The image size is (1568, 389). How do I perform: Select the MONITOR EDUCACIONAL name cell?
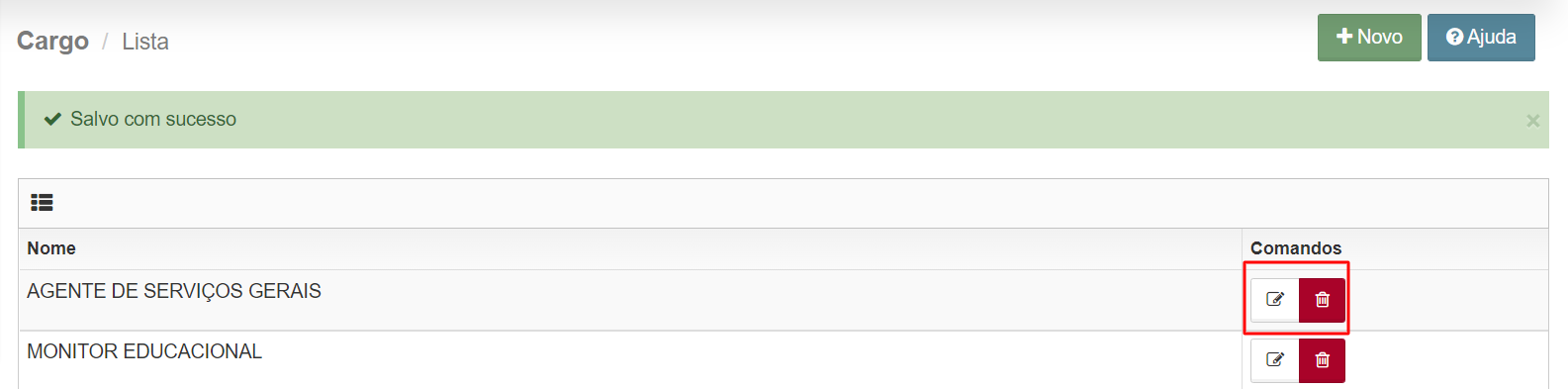click(x=630, y=360)
